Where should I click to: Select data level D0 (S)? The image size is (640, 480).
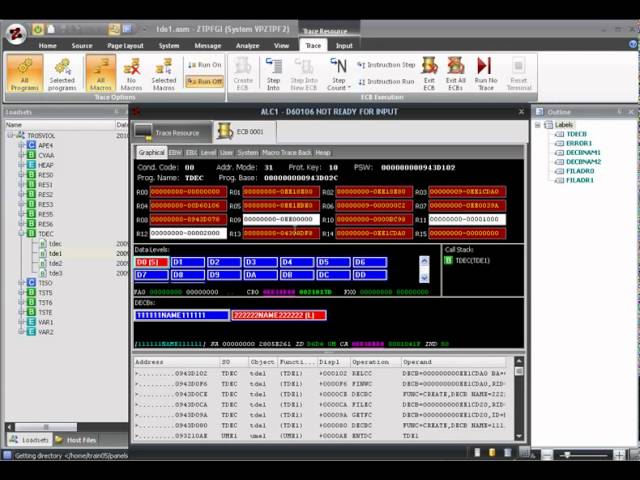152,262
